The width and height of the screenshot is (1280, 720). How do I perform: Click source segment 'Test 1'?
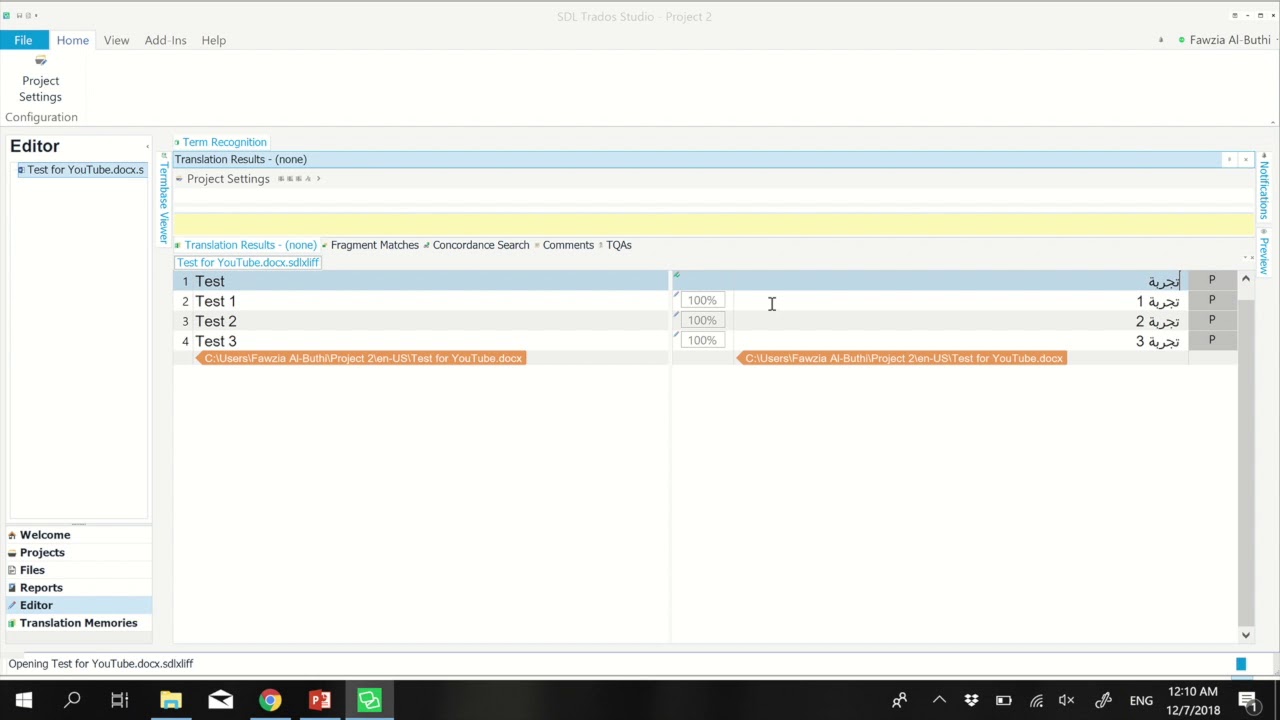click(x=216, y=301)
